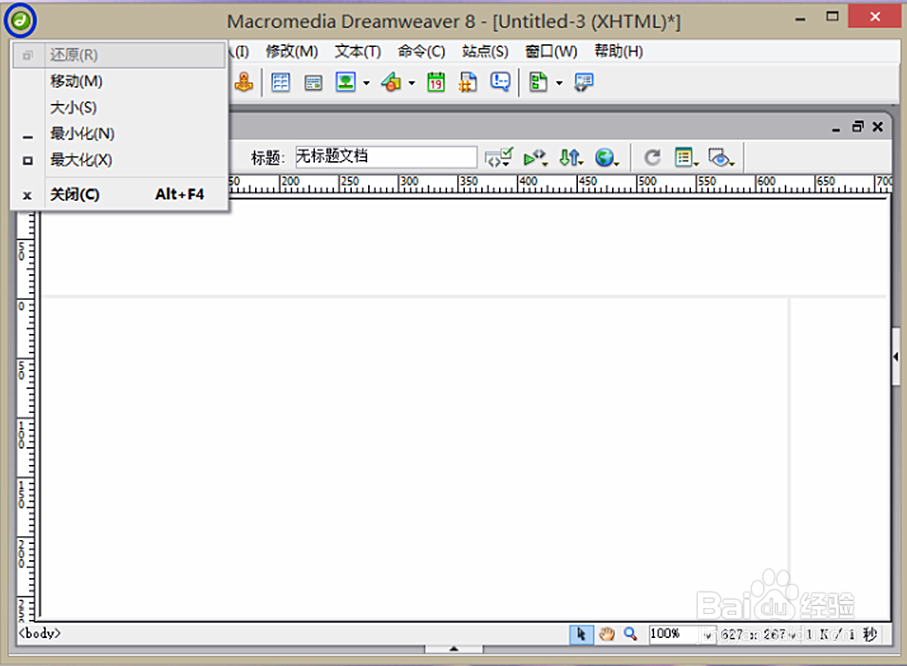Select the pointer Select tool in status bar

click(x=581, y=634)
